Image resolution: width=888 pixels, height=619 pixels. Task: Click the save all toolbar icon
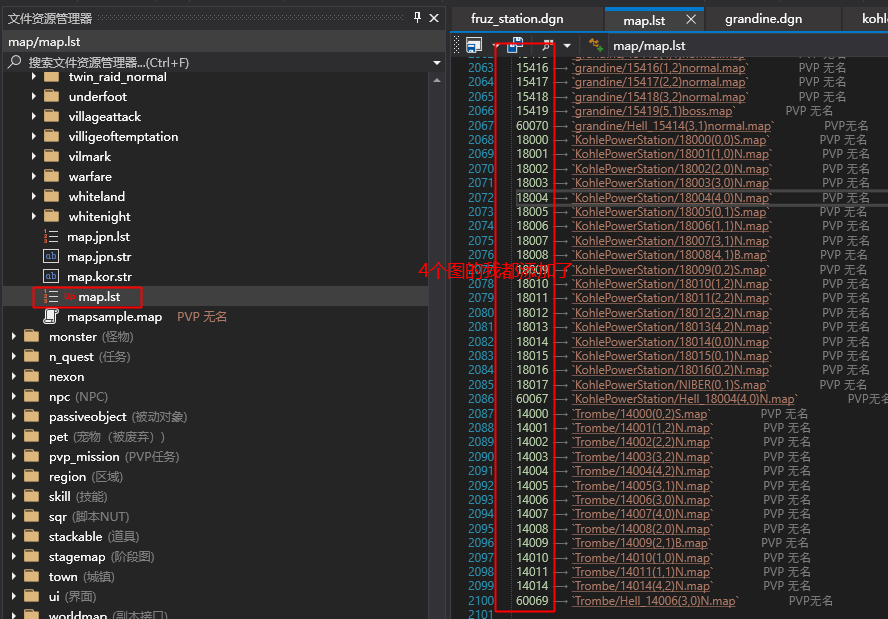tap(515, 45)
